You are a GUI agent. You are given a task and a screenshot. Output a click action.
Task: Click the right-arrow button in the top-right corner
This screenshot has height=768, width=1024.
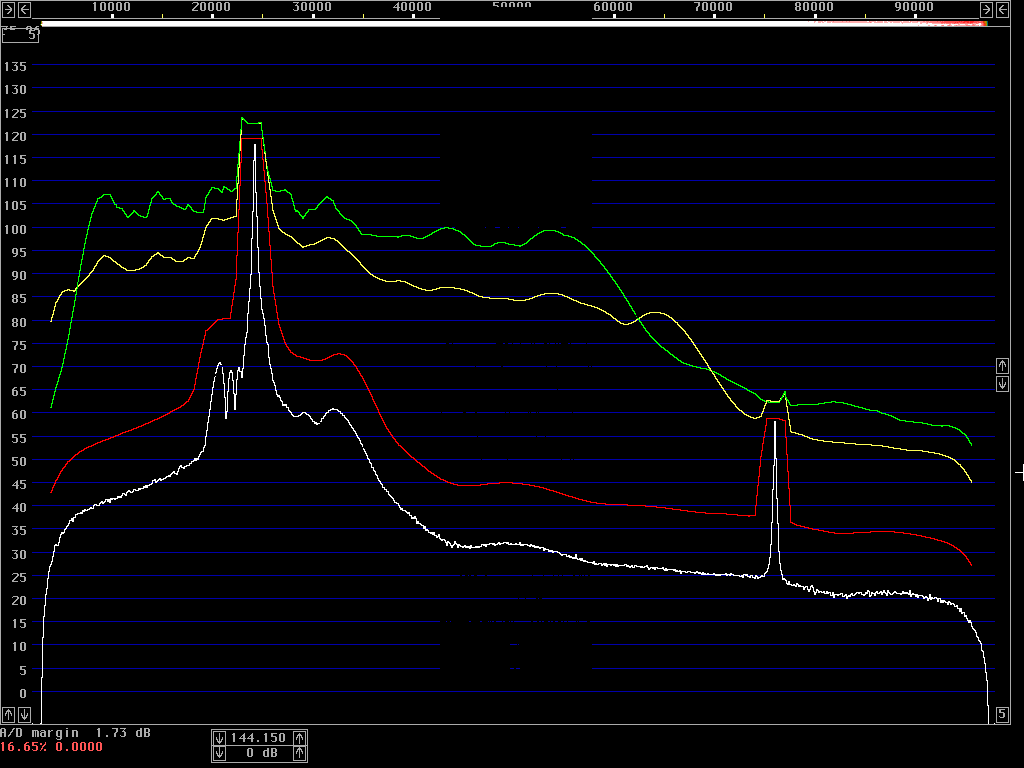[987, 9]
